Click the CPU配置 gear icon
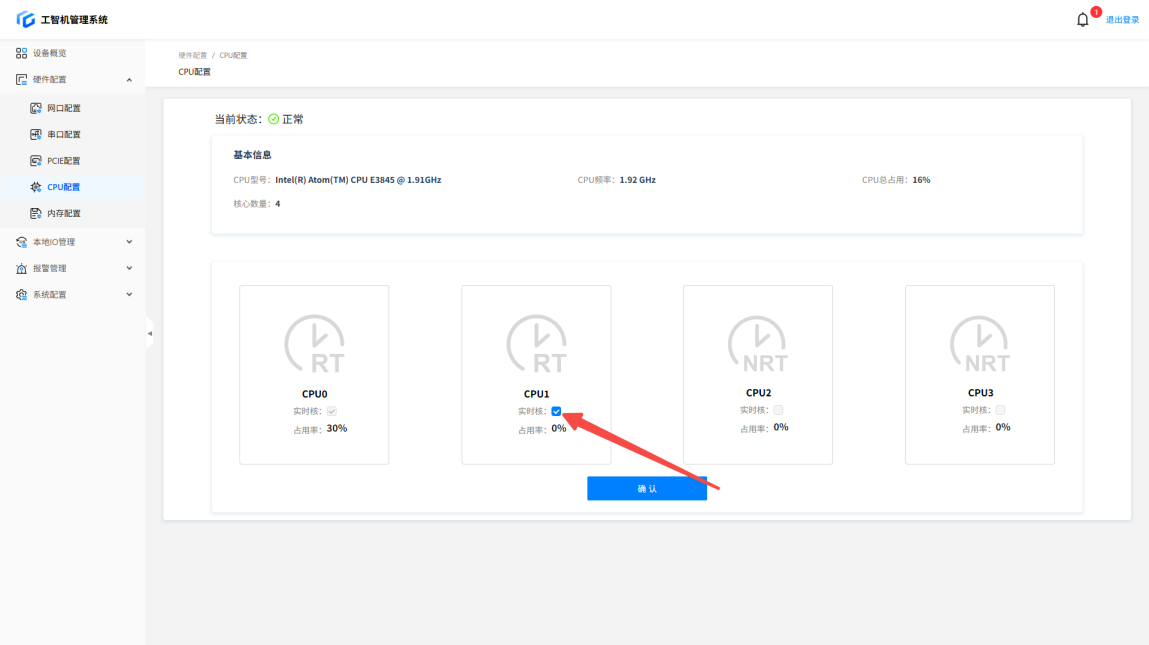The width and height of the screenshot is (1149, 645). pyautogui.click(x=35, y=187)
